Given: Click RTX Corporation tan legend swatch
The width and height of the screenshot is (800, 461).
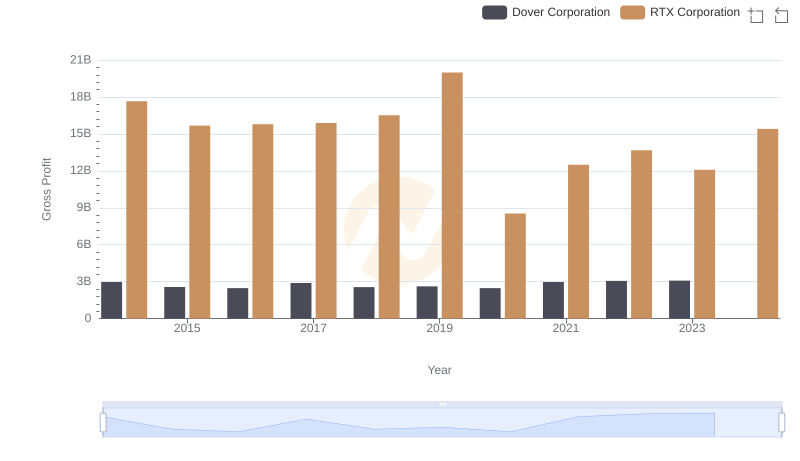Looking at the screenshot, I should click(x=633, y=12).
